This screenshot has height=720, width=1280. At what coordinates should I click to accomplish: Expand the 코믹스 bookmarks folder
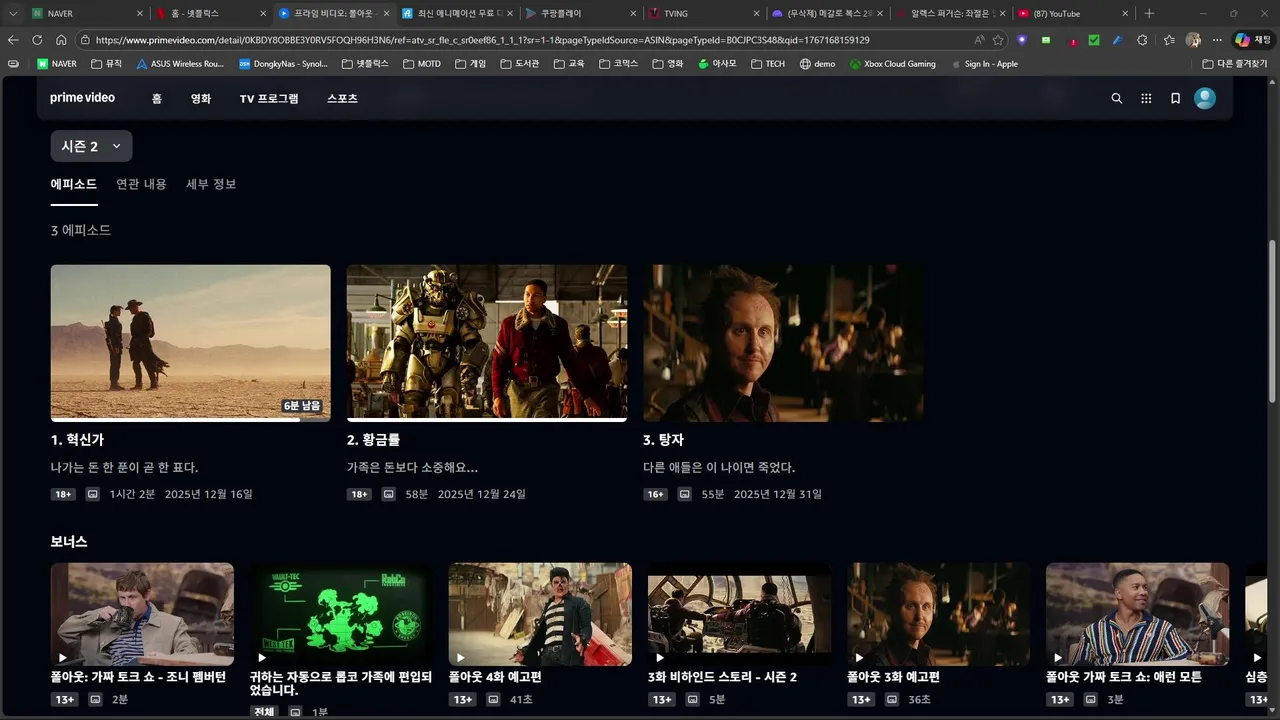[619, 64]
